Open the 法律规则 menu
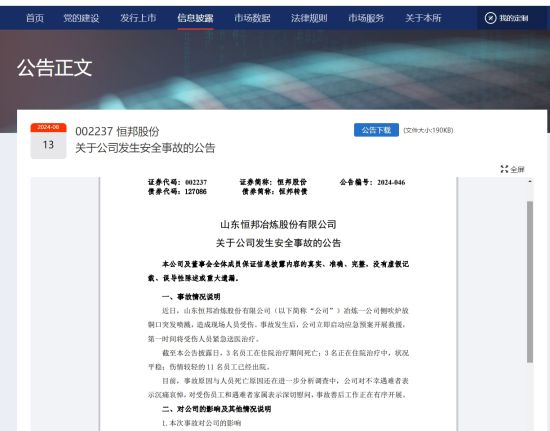550x431 pixels. click(x=309, y=18)
